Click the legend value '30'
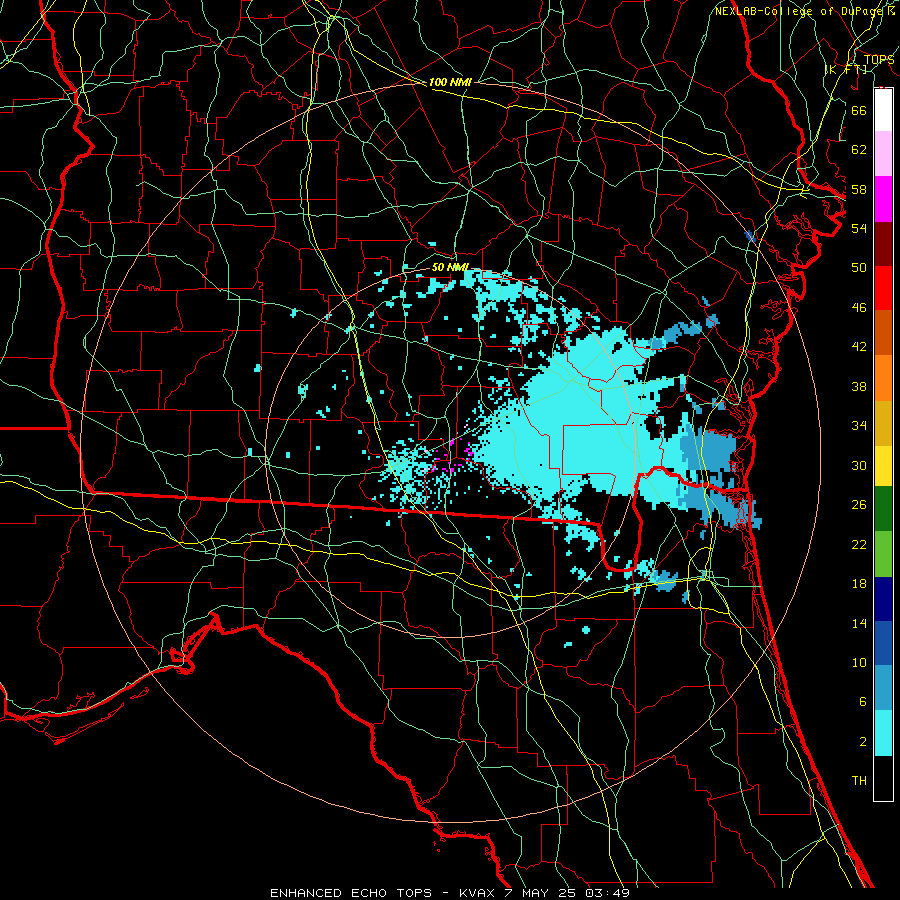 [x=859, y=465]
